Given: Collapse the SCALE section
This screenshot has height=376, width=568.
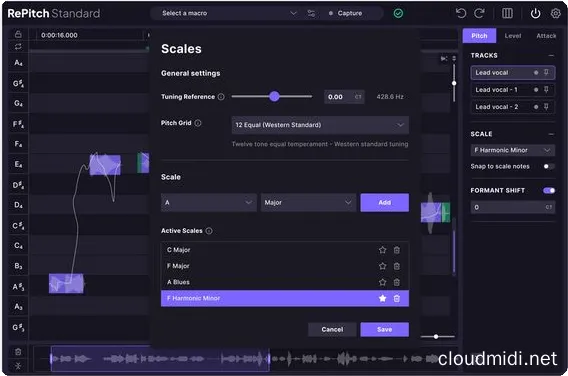Looking at the screenshot, I should coord(551,134).
